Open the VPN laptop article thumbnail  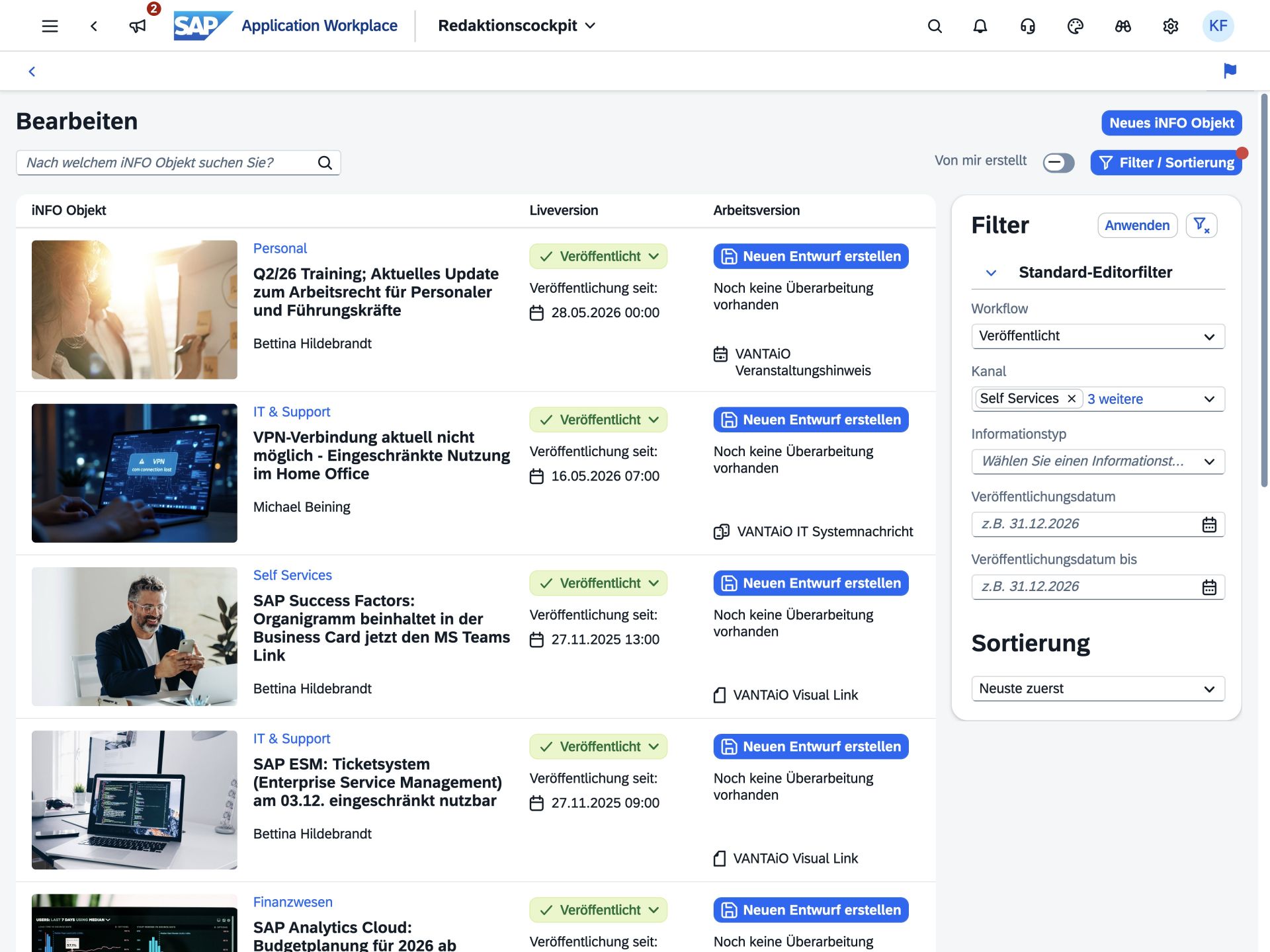(x=134, y=473)
